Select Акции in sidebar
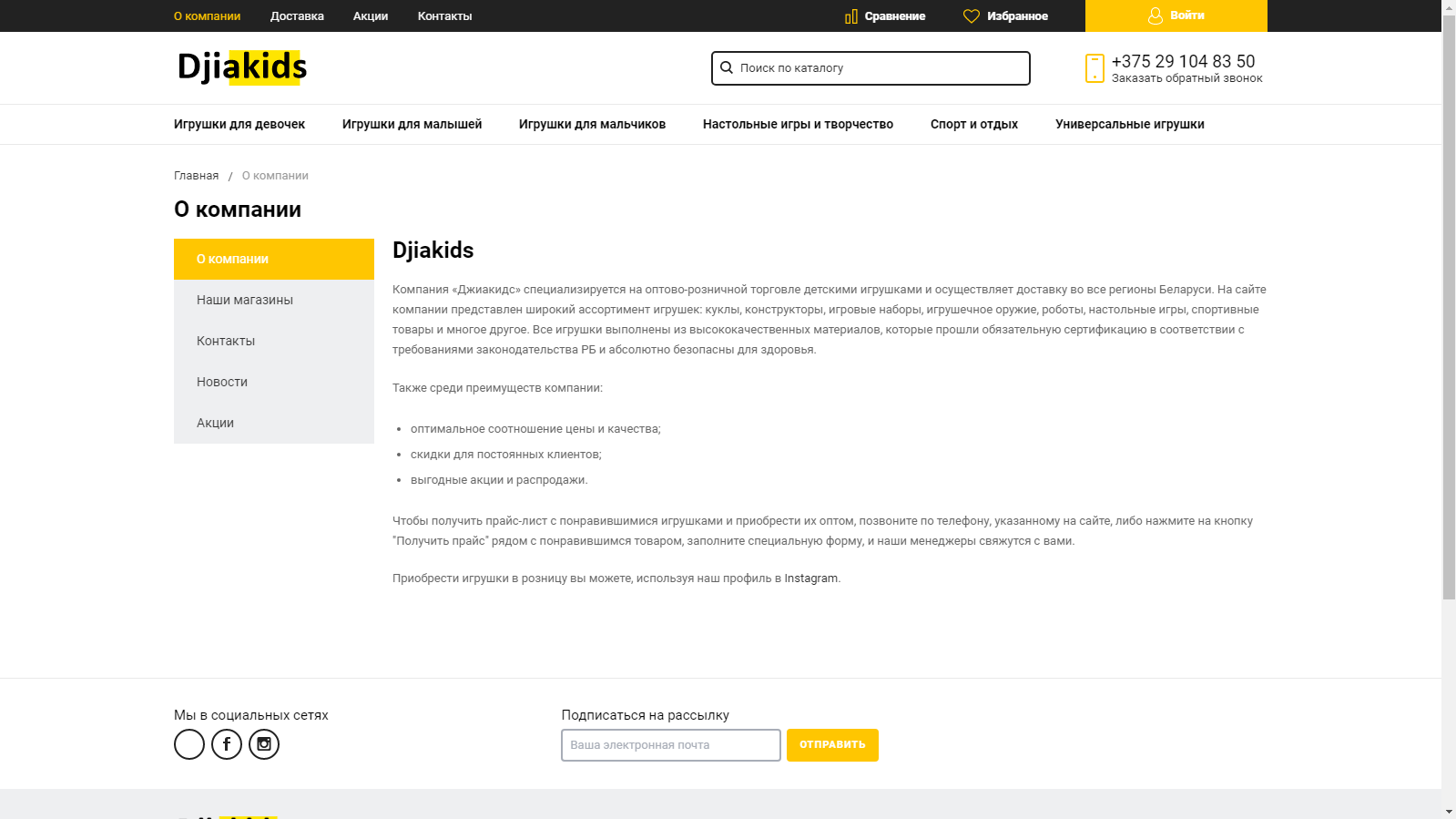 click(x=274, y=423)
